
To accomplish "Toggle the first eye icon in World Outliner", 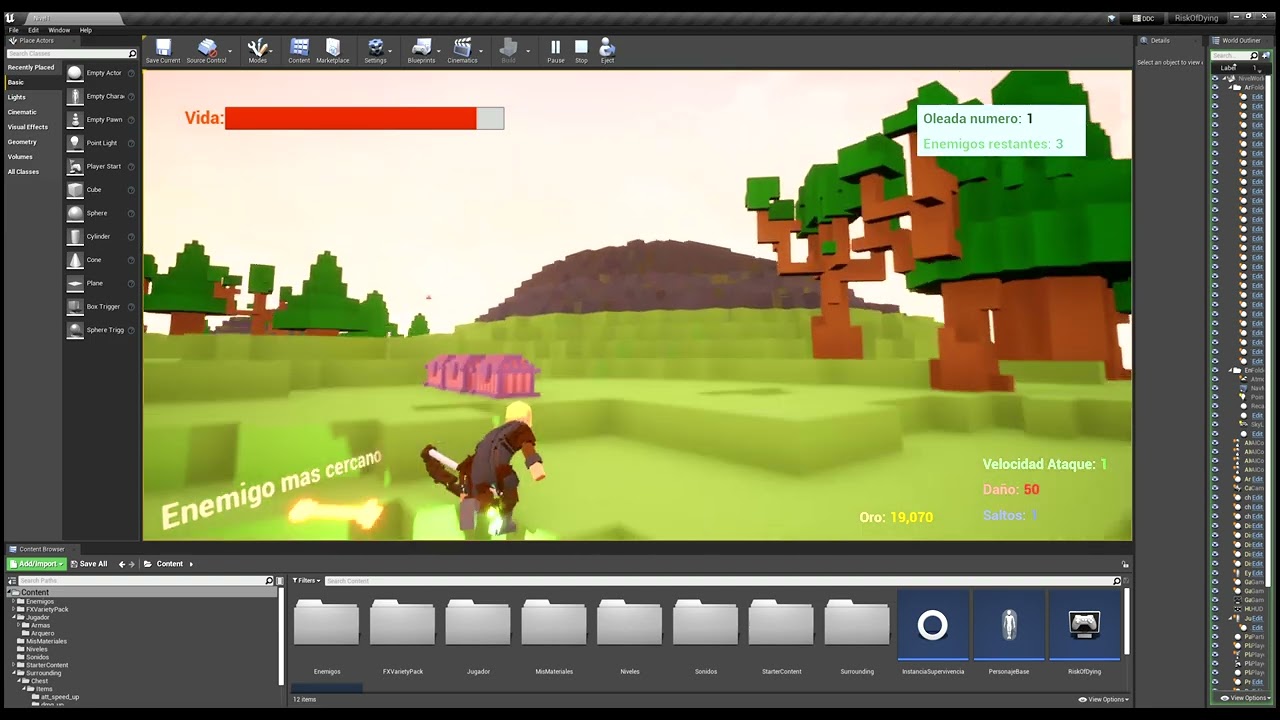I will click(x=1215, y=78).
